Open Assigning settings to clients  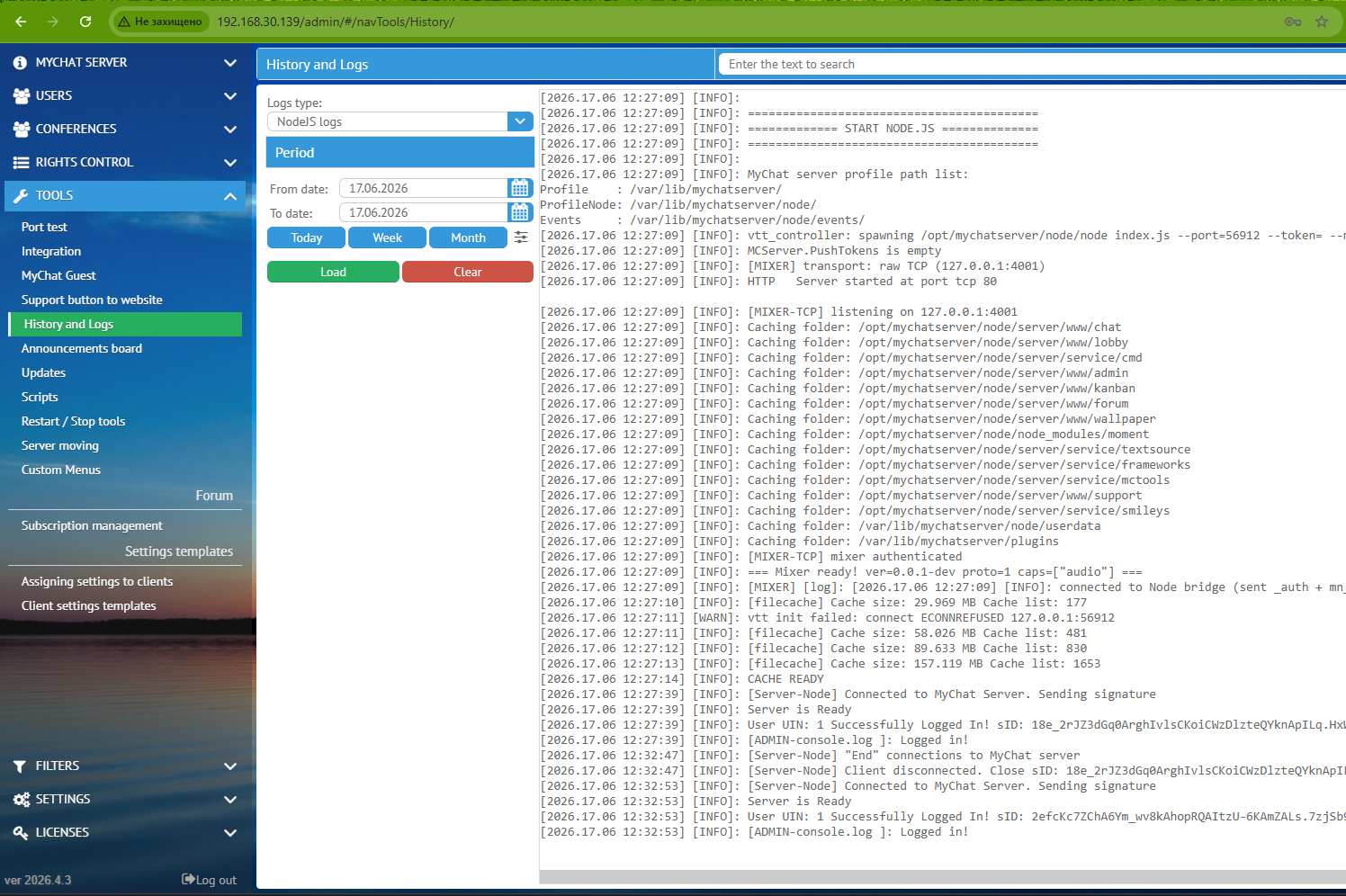[97, 582]
